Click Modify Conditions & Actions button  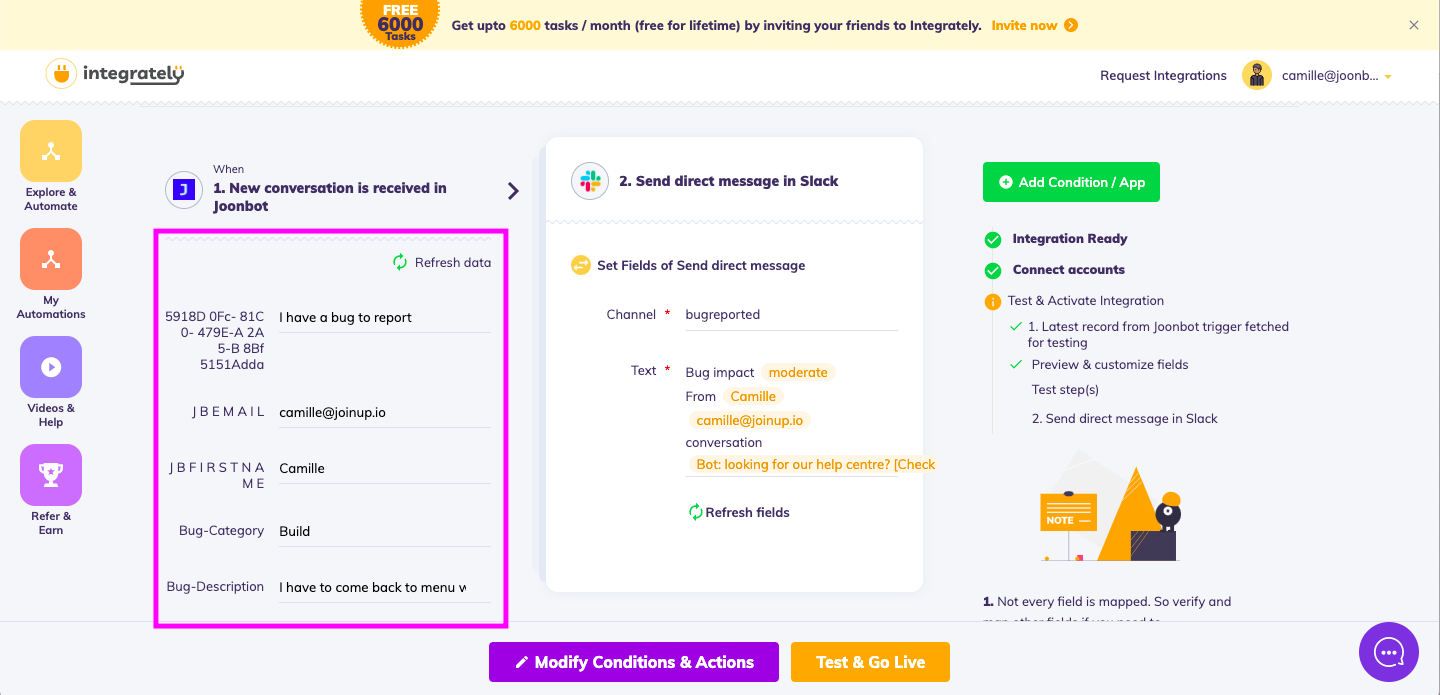coord(634,662)
